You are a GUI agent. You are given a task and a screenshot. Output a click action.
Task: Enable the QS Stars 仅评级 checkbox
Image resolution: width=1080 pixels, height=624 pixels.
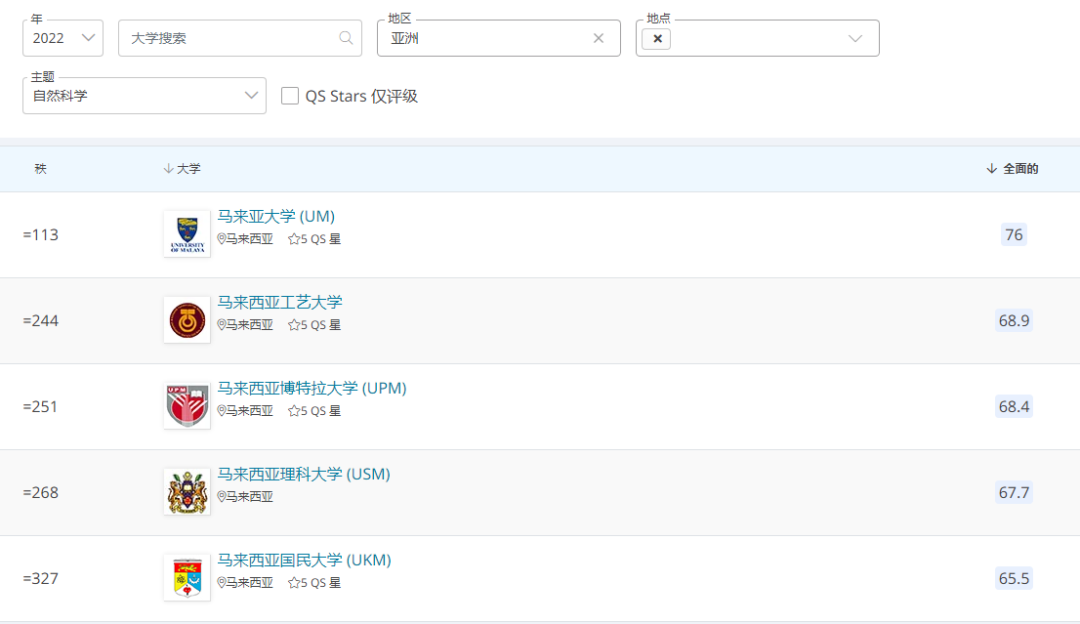coord(290,96)
